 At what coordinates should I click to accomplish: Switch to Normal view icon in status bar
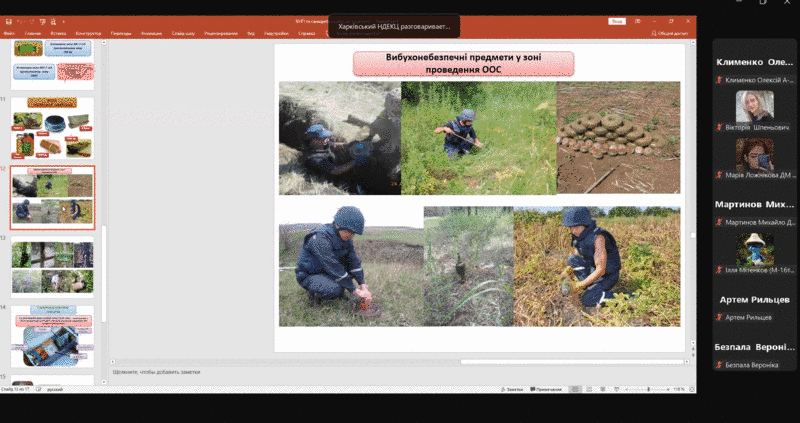[x=576, y=389]
